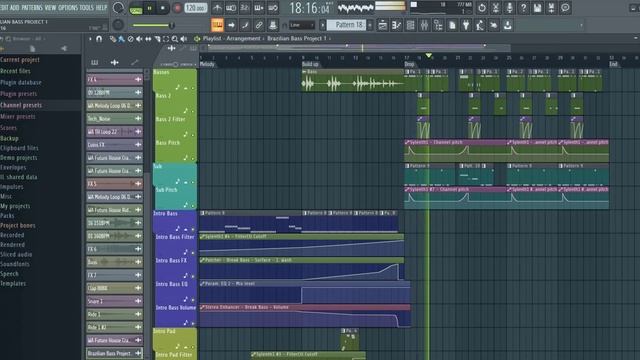Toggle wait for input before playing

[x=231, y=8]
